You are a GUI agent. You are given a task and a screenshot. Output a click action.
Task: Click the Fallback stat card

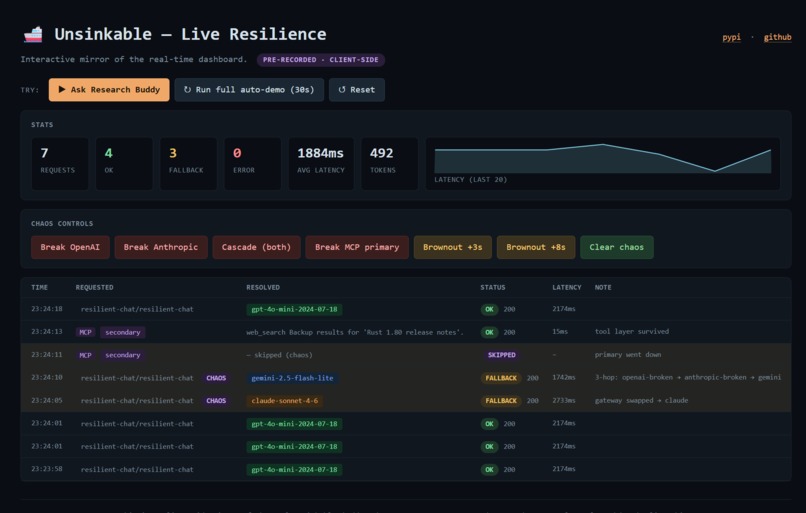click(x=188, y=163)
